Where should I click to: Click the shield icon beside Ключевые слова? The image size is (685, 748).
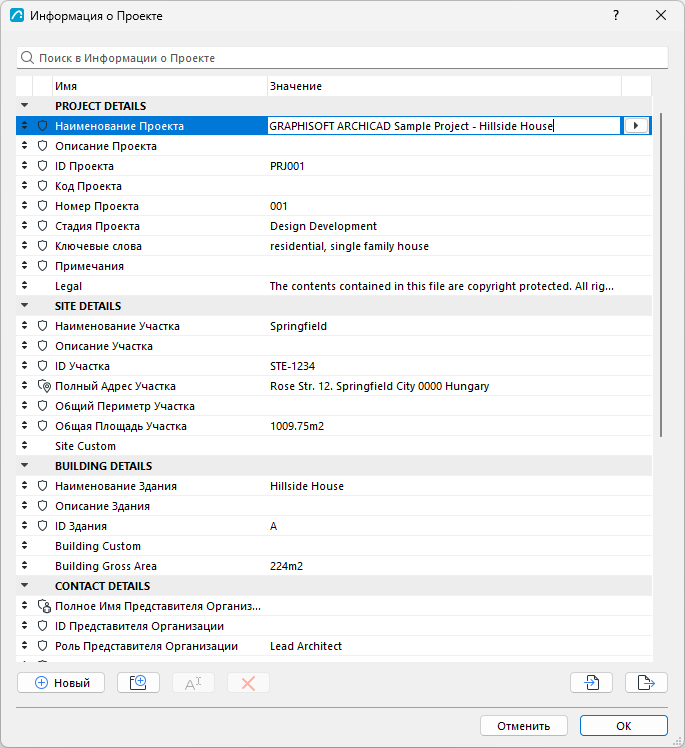(x=42, y=246)
